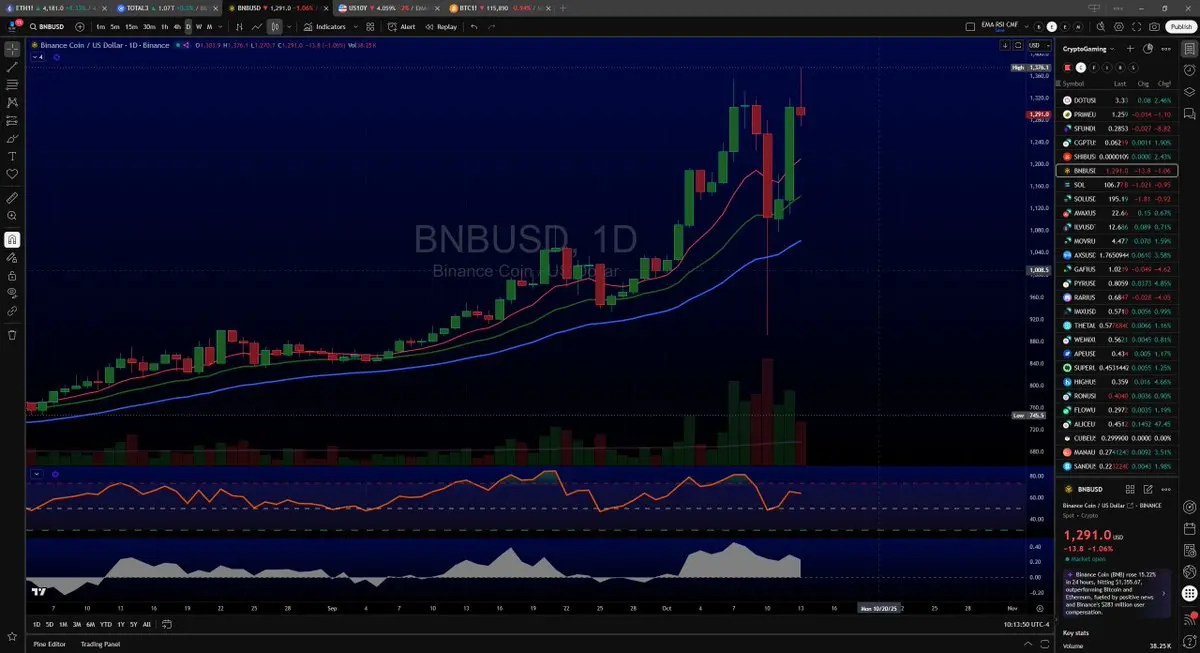This screenshot has width=1200, height=653.
Task: Collapse the indicator legend showing 4
Action: point(39,57)
